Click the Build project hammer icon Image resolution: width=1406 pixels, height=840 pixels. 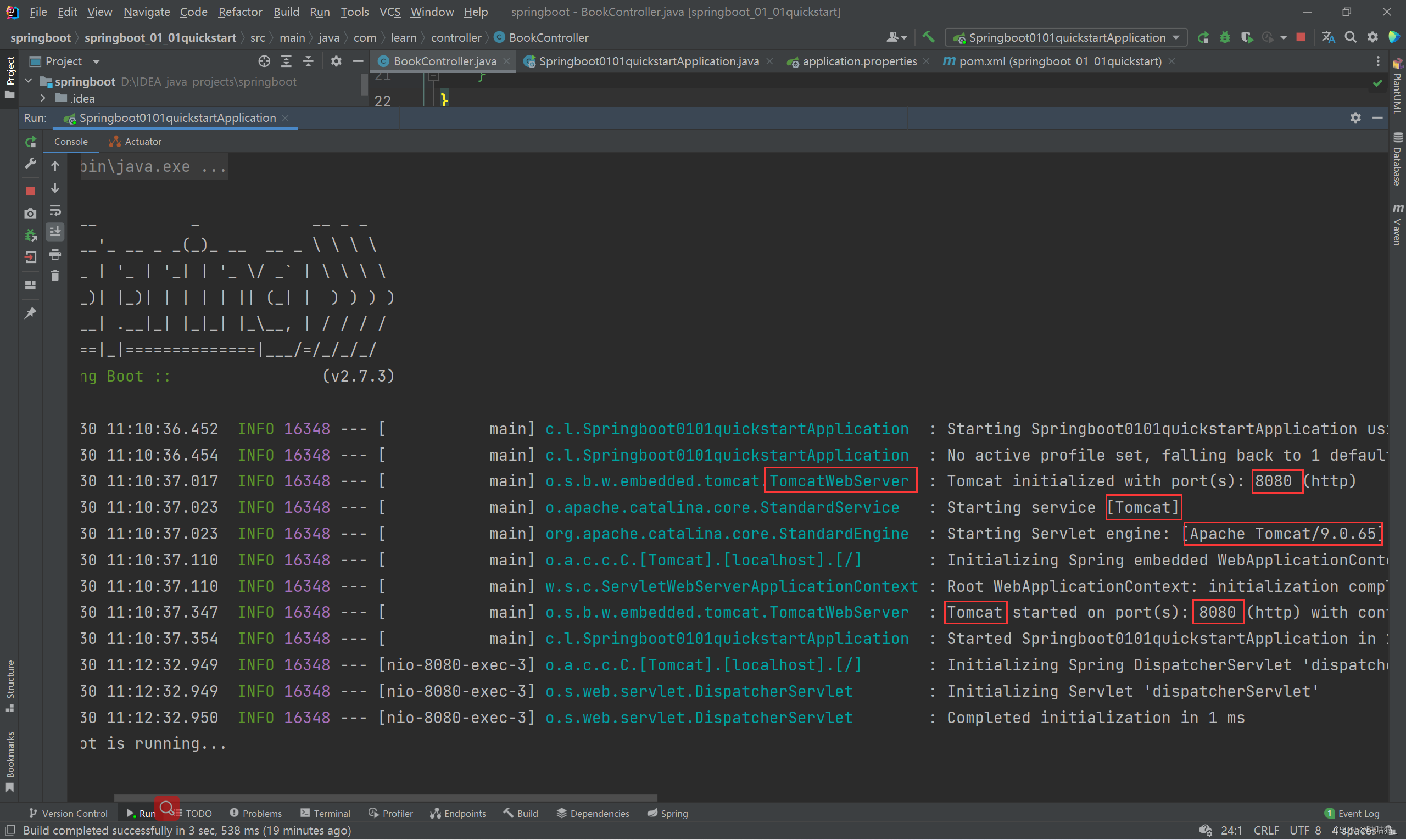[x=928, y=37]
